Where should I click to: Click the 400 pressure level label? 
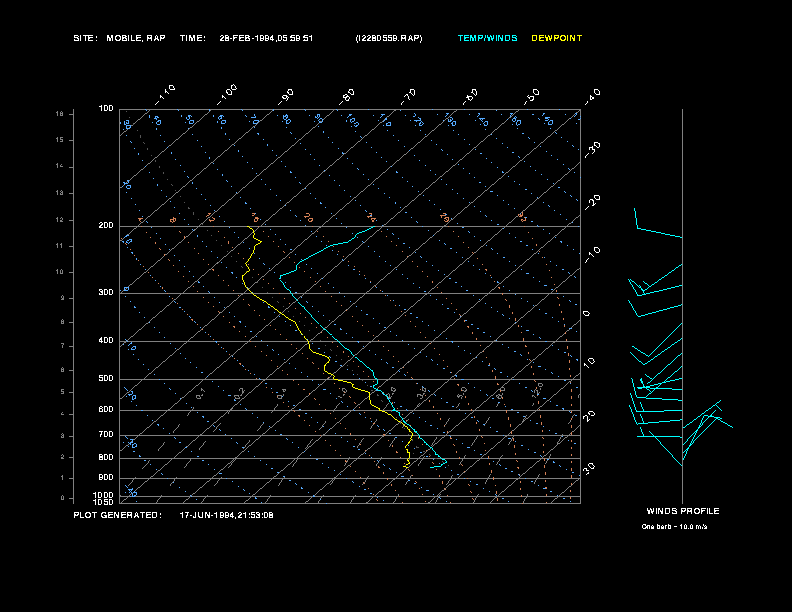pyautogui.click(x=106, y=341)
